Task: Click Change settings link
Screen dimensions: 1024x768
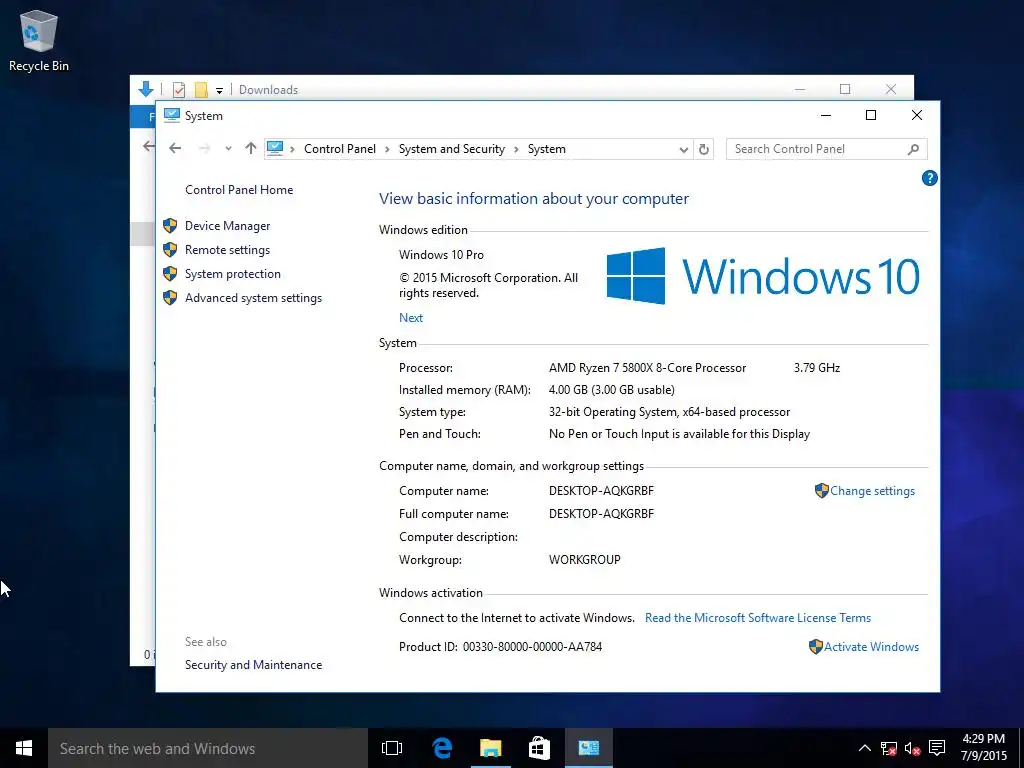Action: point(872,491)
